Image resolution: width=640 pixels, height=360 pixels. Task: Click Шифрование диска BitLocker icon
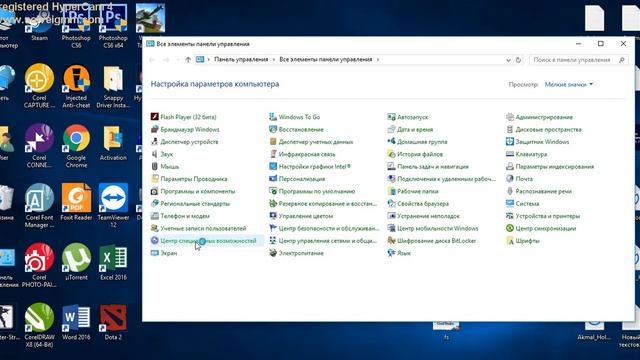point(391,240)
